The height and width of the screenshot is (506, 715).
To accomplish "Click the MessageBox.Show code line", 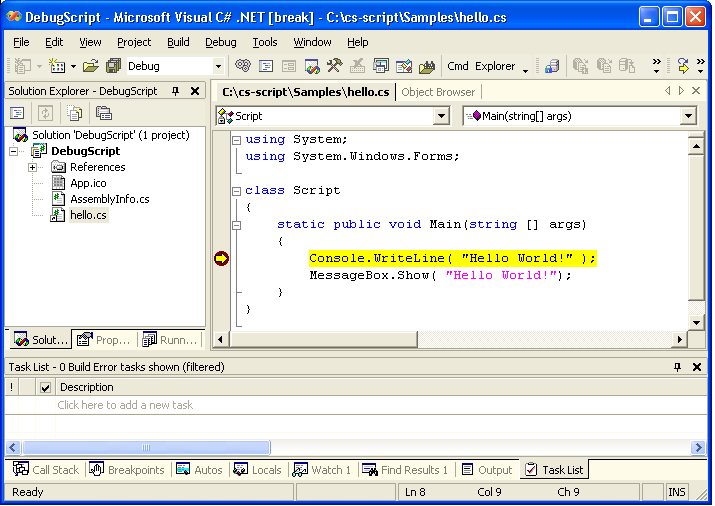I will [440, 275].
